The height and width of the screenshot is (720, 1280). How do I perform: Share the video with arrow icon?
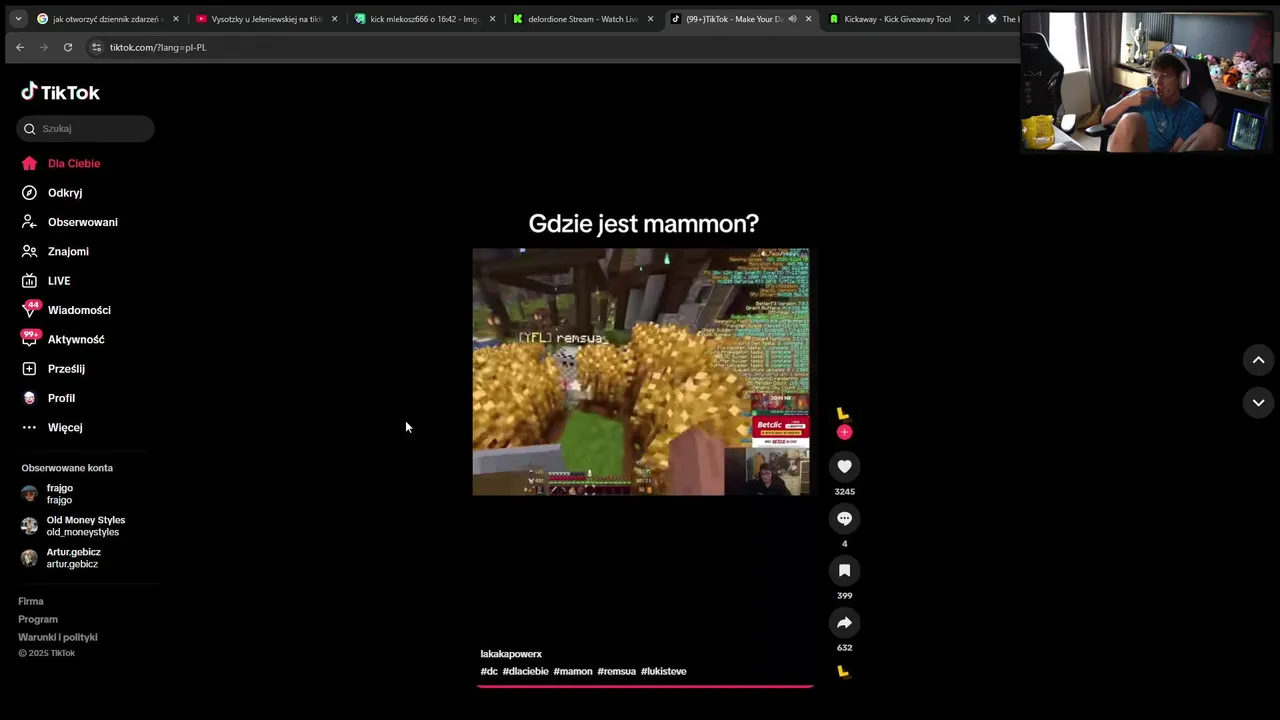[x=844, y=622]
